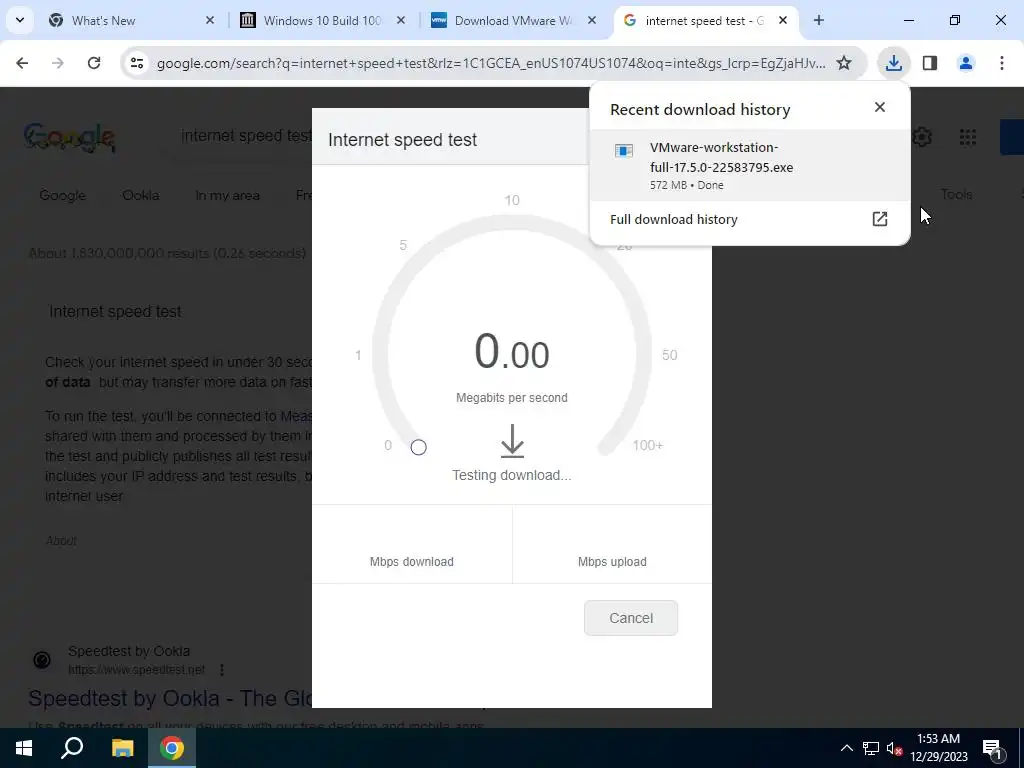Open the Windows Start menu
The image size is (1024, 768).
point(24,748)
